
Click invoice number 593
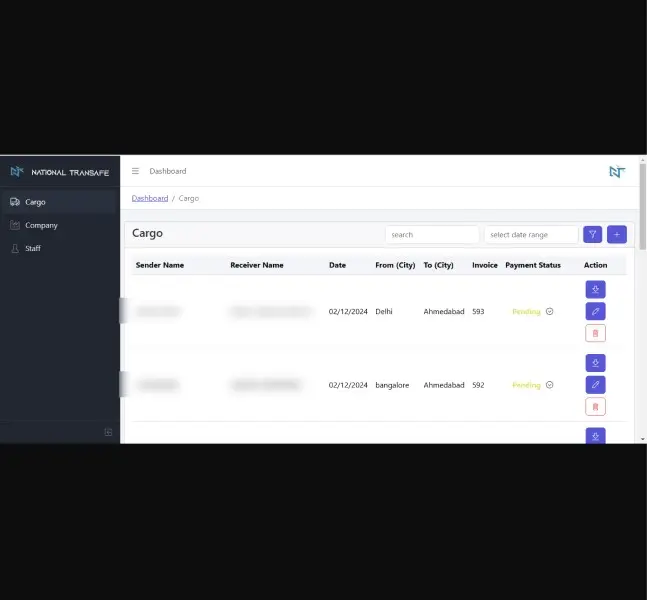coord(478,311)
